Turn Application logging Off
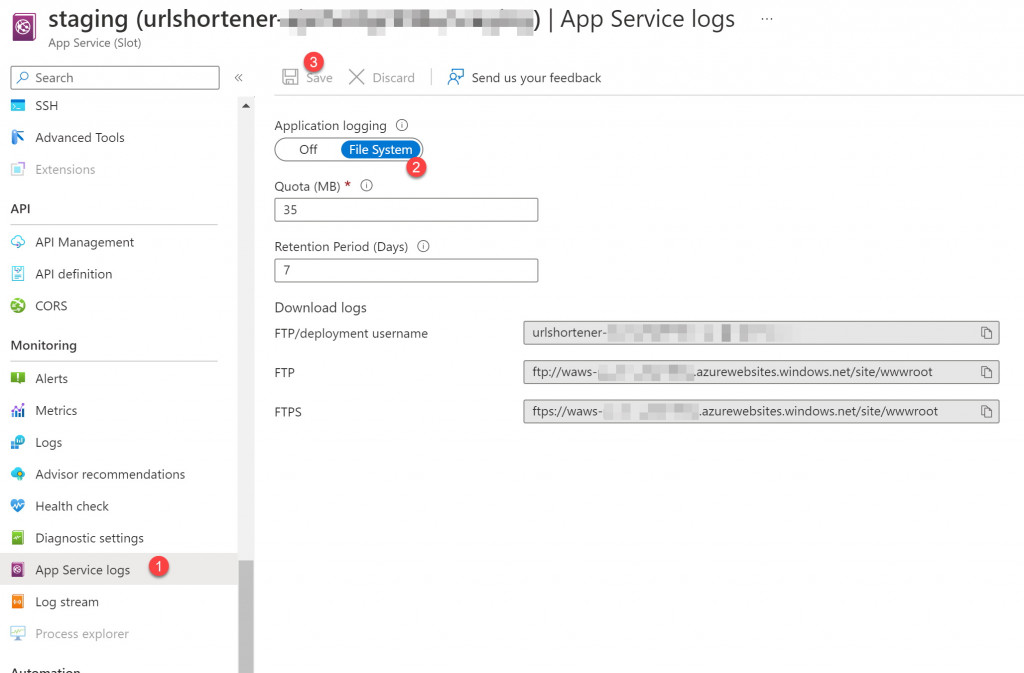 (308, 149)
